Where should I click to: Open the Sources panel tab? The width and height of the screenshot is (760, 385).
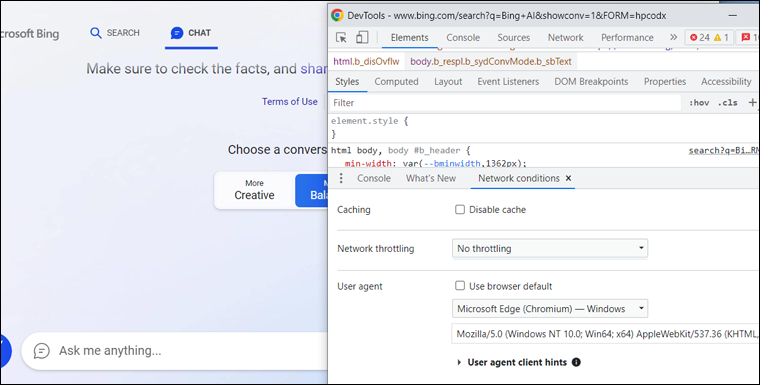pos(513,37)
